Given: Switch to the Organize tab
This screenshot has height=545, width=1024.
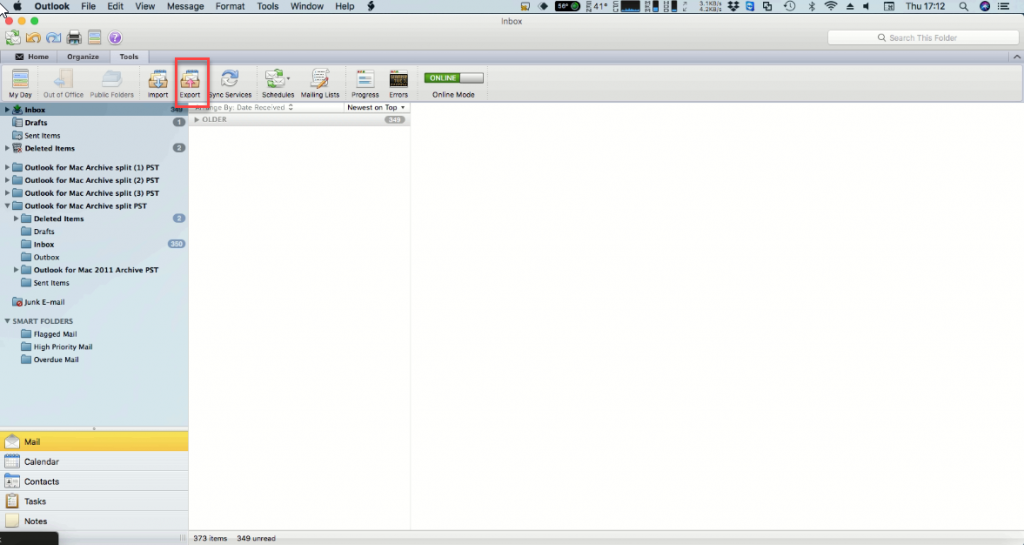Looking at the screenshot, I should [x=83, y=57].
